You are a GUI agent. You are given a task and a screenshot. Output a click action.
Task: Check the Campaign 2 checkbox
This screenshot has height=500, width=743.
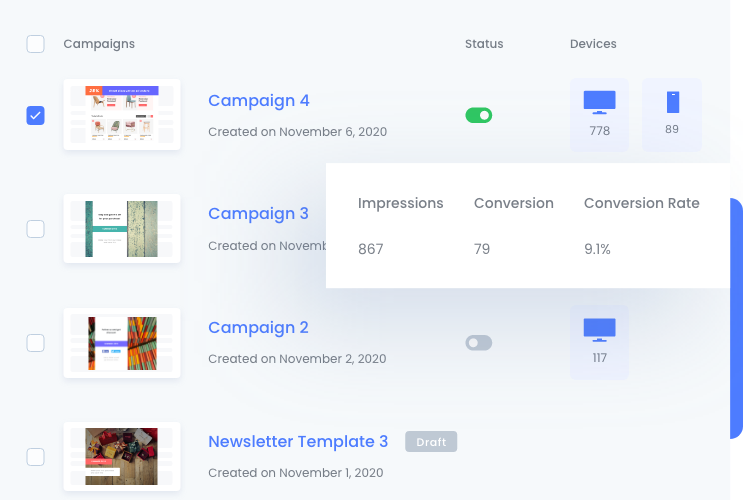click(36, 343)
